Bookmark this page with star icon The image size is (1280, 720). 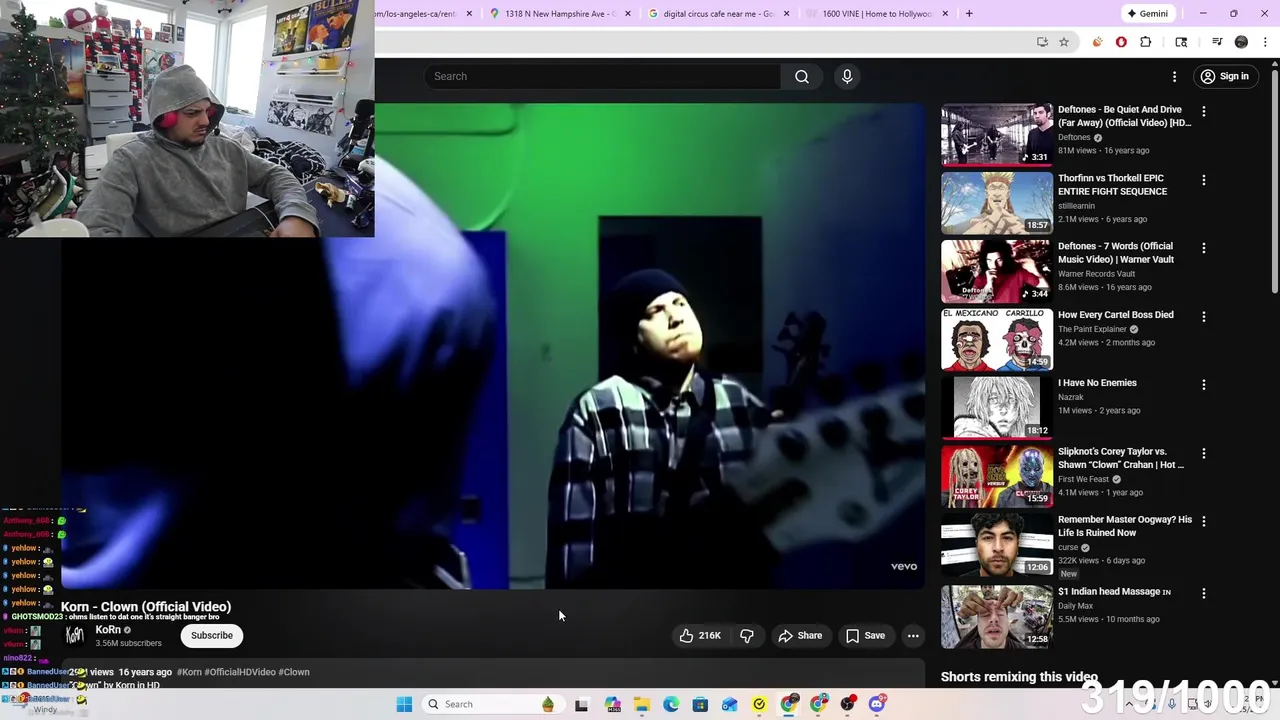click(1064, 42)
